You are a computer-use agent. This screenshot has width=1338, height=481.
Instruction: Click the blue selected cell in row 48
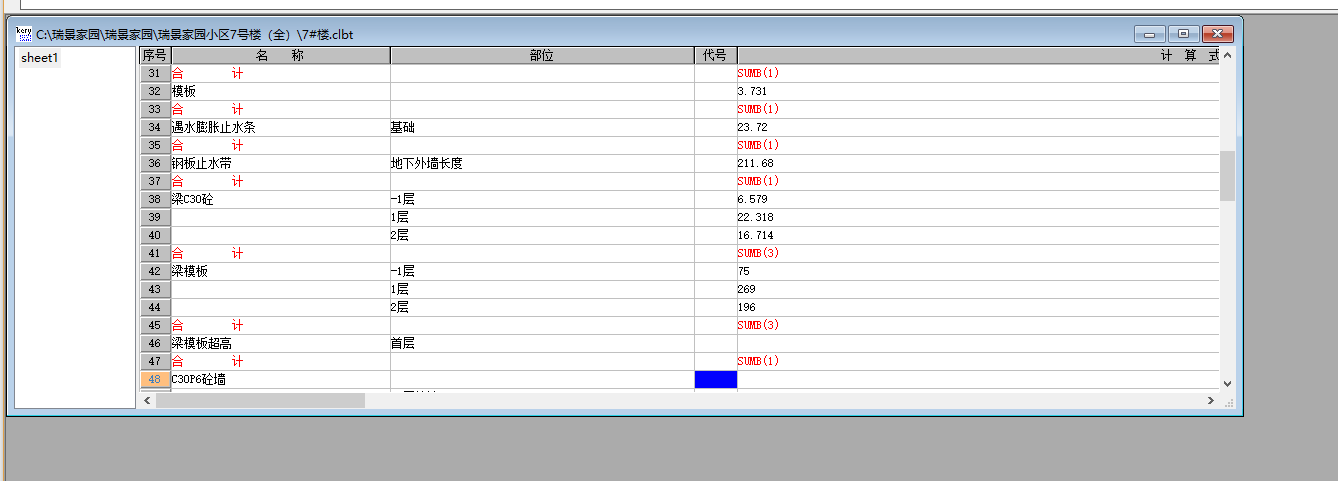(x=716, y=380)
